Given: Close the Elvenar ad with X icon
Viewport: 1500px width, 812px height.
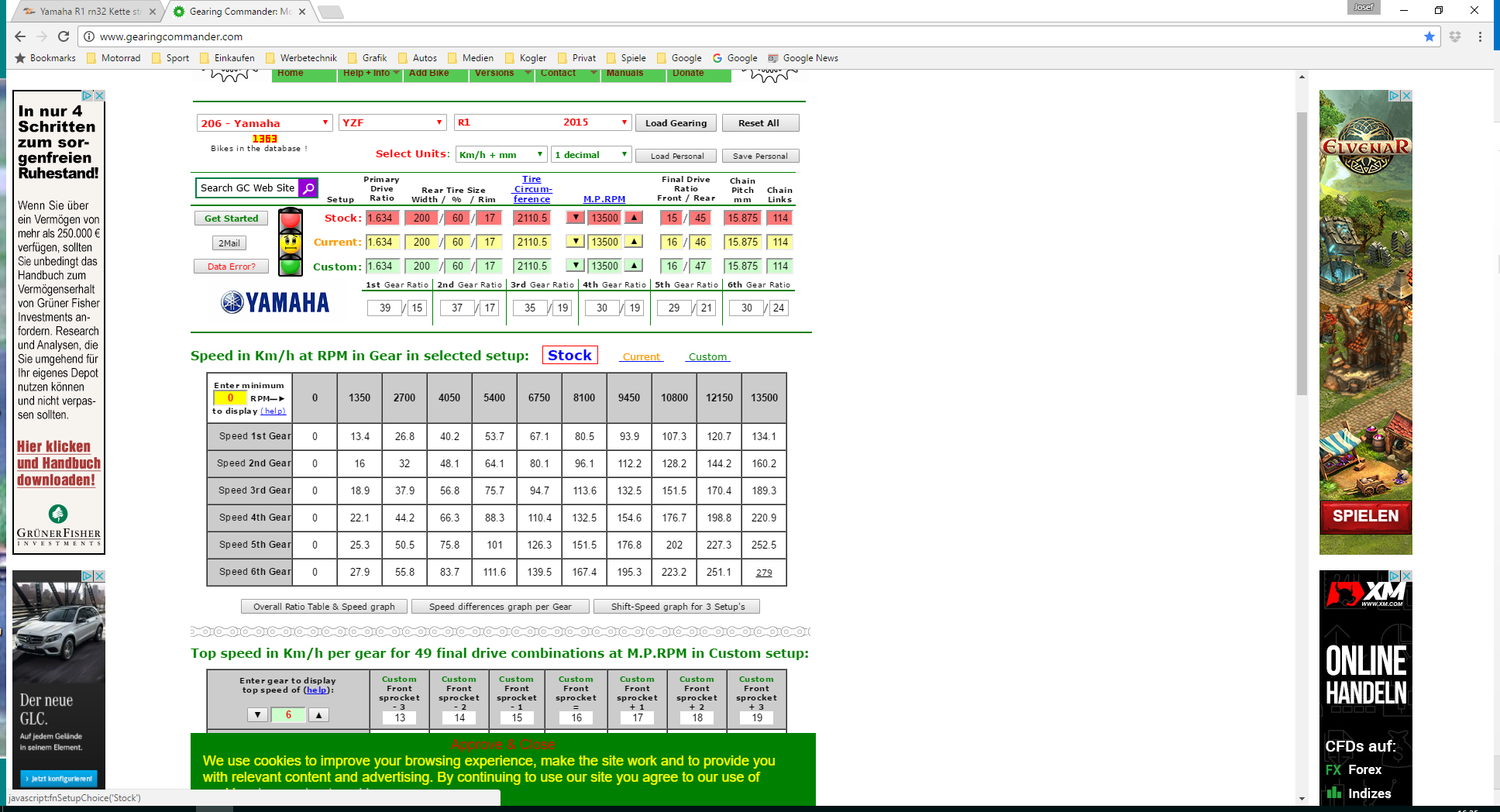Looking at the screenshot, I should [x=1406, y=96].
